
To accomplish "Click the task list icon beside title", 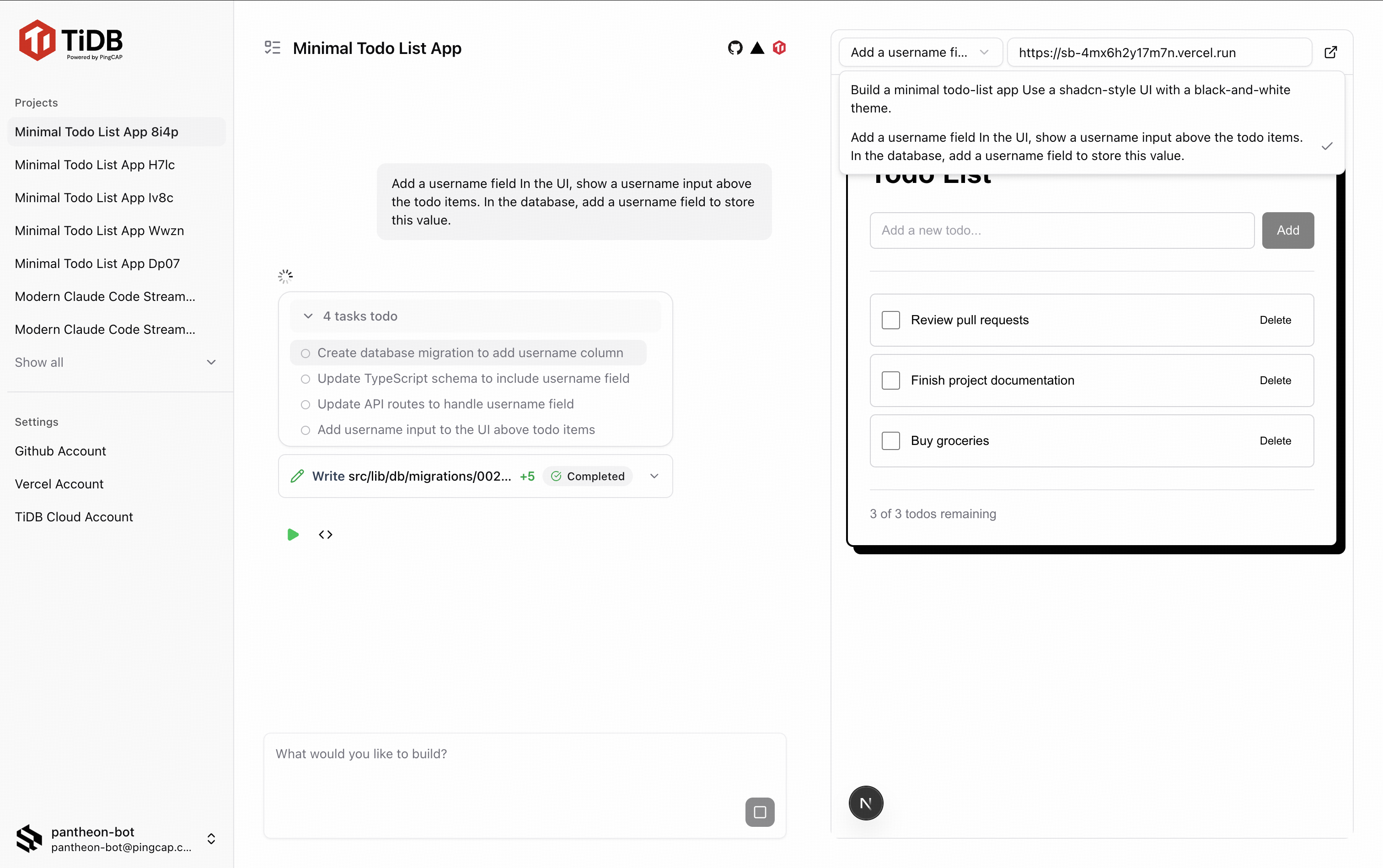I will tap(272, 48).
